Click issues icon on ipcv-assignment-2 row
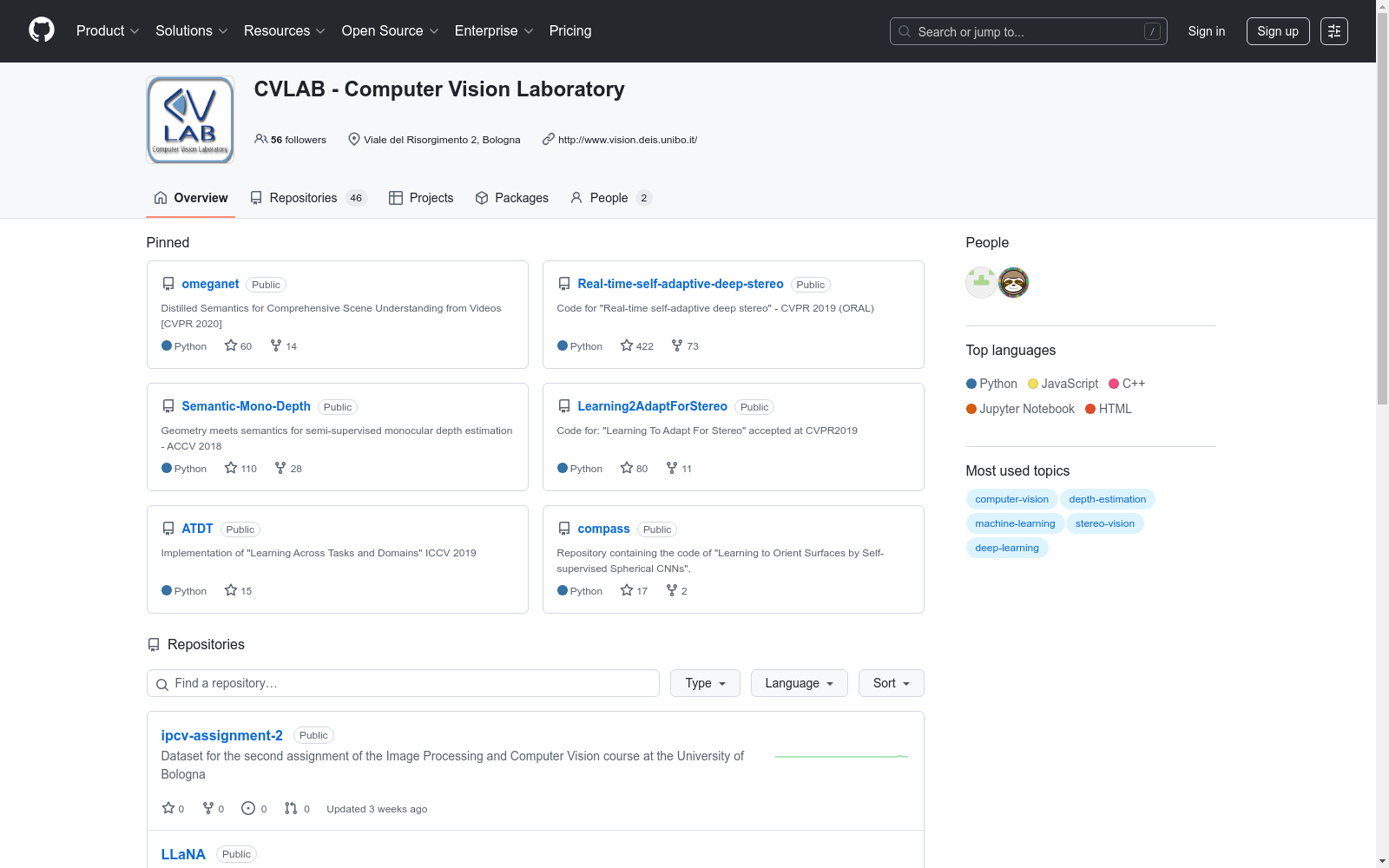 248,808
